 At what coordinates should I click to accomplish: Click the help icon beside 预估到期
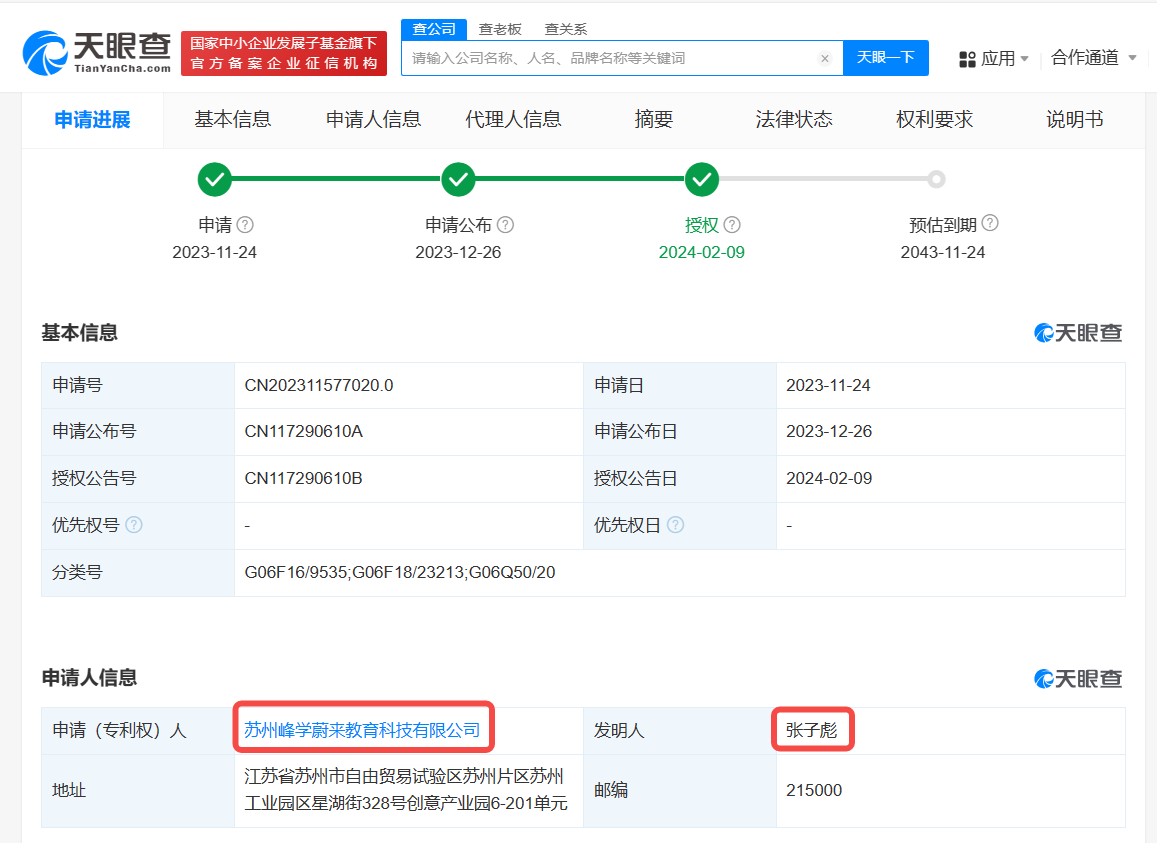(x=991, y=224)
